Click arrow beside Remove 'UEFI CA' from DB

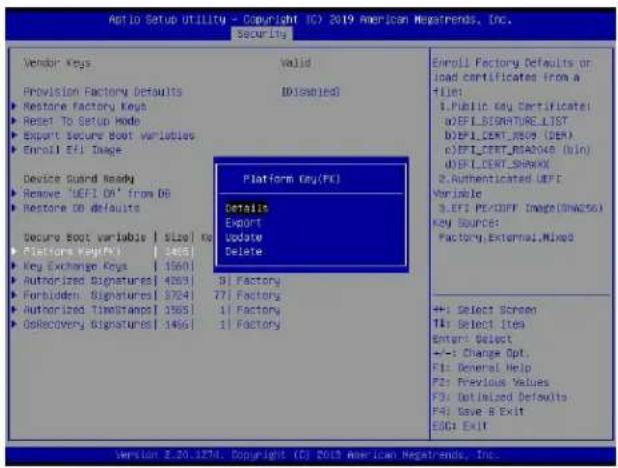point(15,193)
